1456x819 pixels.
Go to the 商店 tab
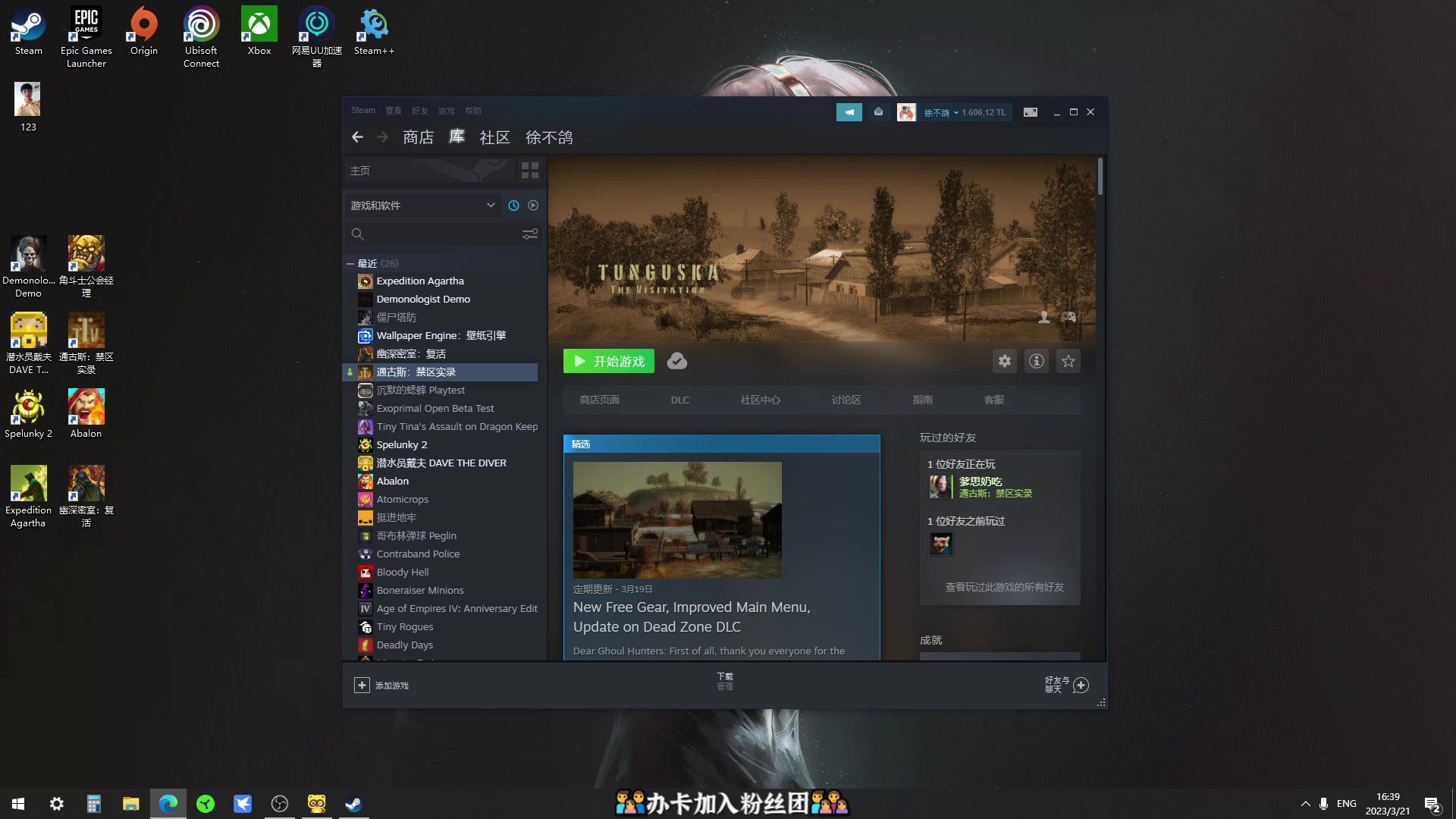(419, 137)
